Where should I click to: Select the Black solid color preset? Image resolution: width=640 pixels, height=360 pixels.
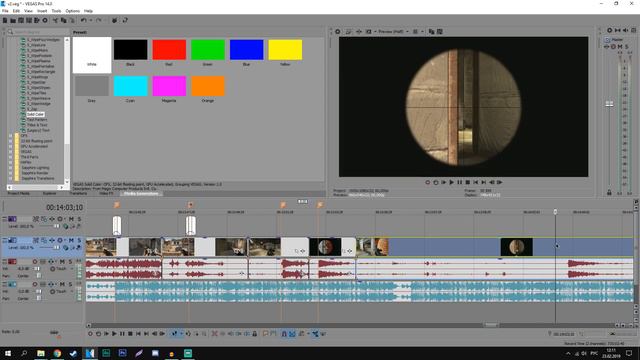[x=131, y=50]
